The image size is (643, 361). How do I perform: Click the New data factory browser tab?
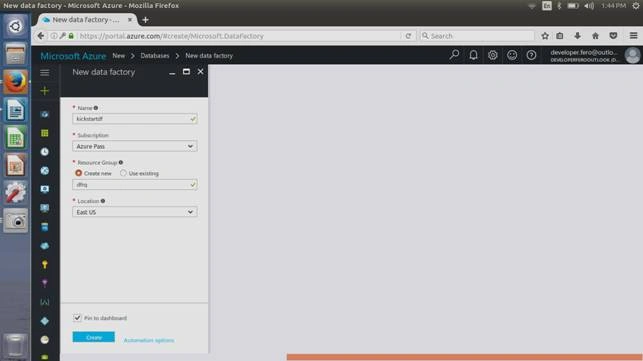(87, 20)
